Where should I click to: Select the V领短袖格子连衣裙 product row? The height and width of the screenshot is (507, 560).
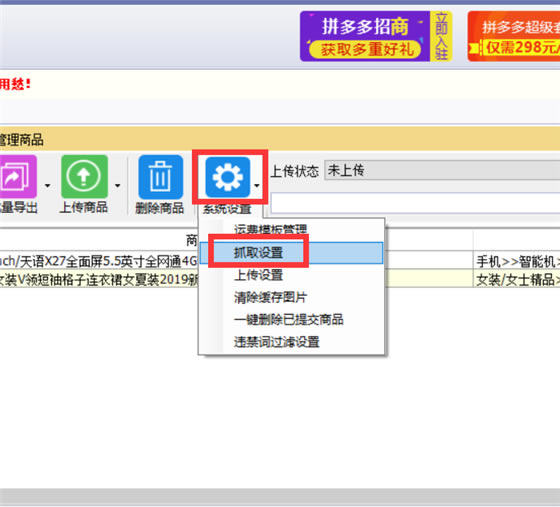pyautogui.click(x=280, y=279)
